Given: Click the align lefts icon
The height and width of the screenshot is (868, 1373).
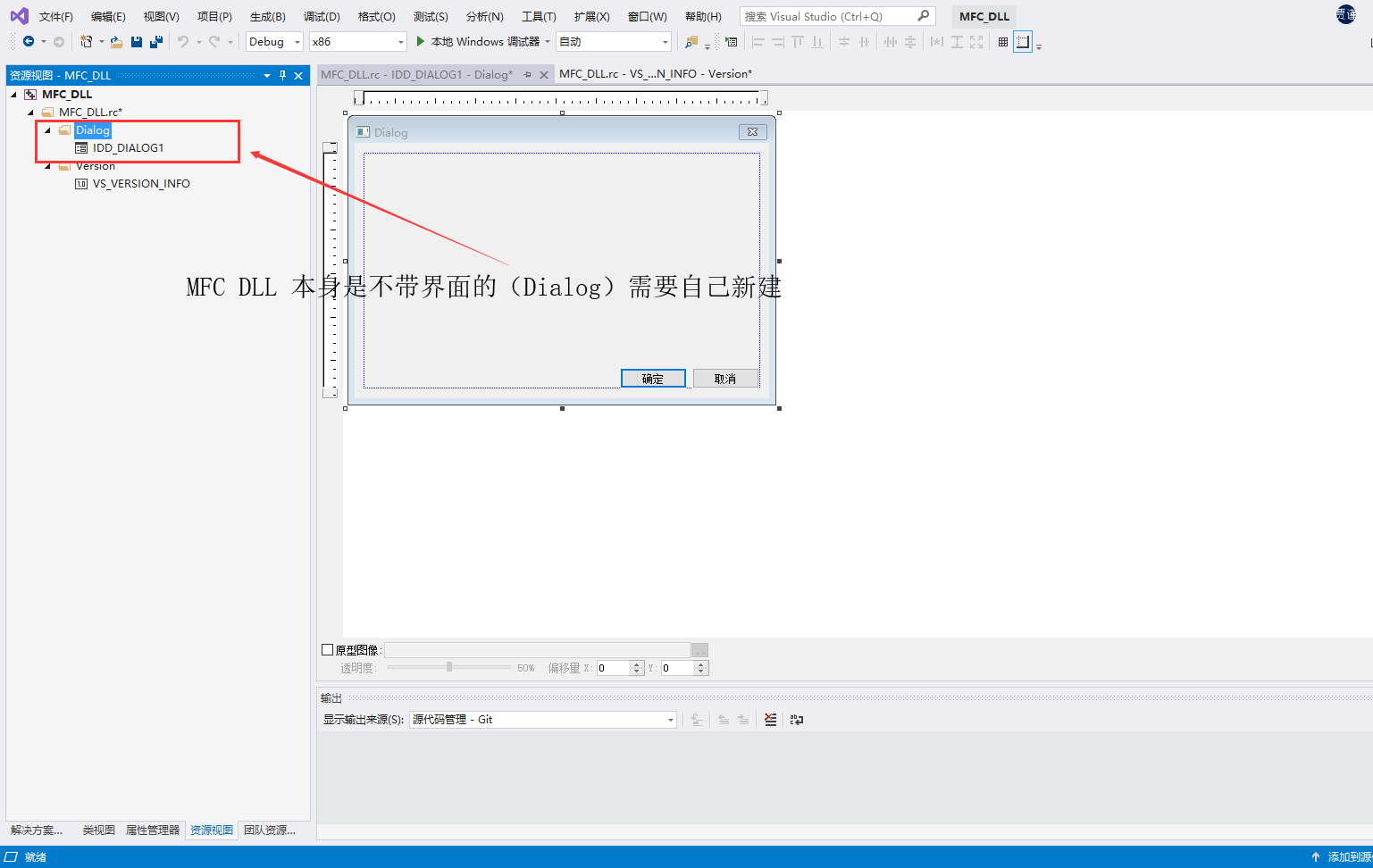Looking at the screenshot, I should [x=758, y=41].
